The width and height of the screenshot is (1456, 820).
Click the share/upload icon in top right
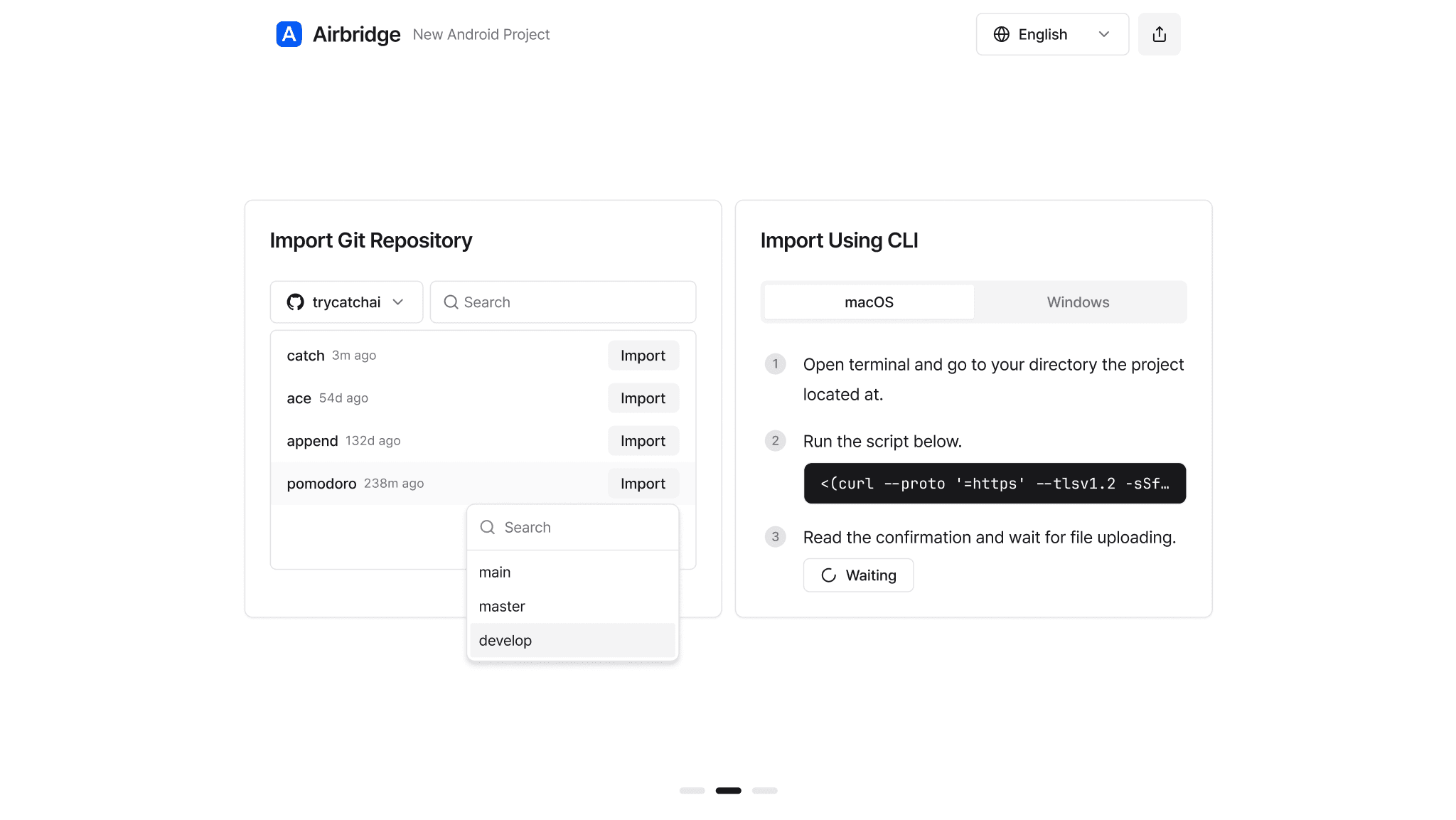tap(1159, 34)
